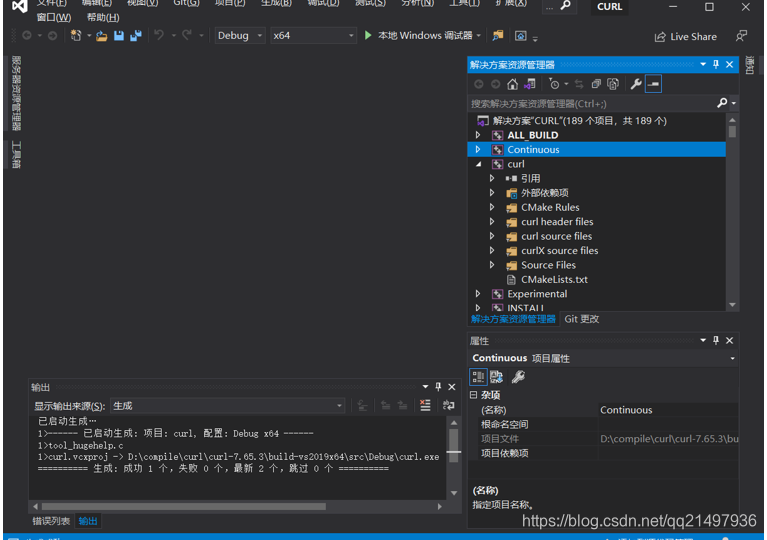Screen dimensions: 767x540
Task: Open properties via the wrench icon in Solution Explorer
Action: [x=636, y=84]
